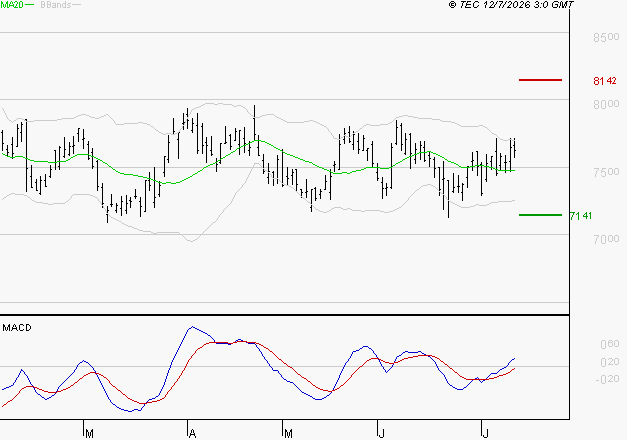The height and width of the screenshot is (440, 627).
Task: Click the TEC copyright timestamp text
Action: coord(511,5)
